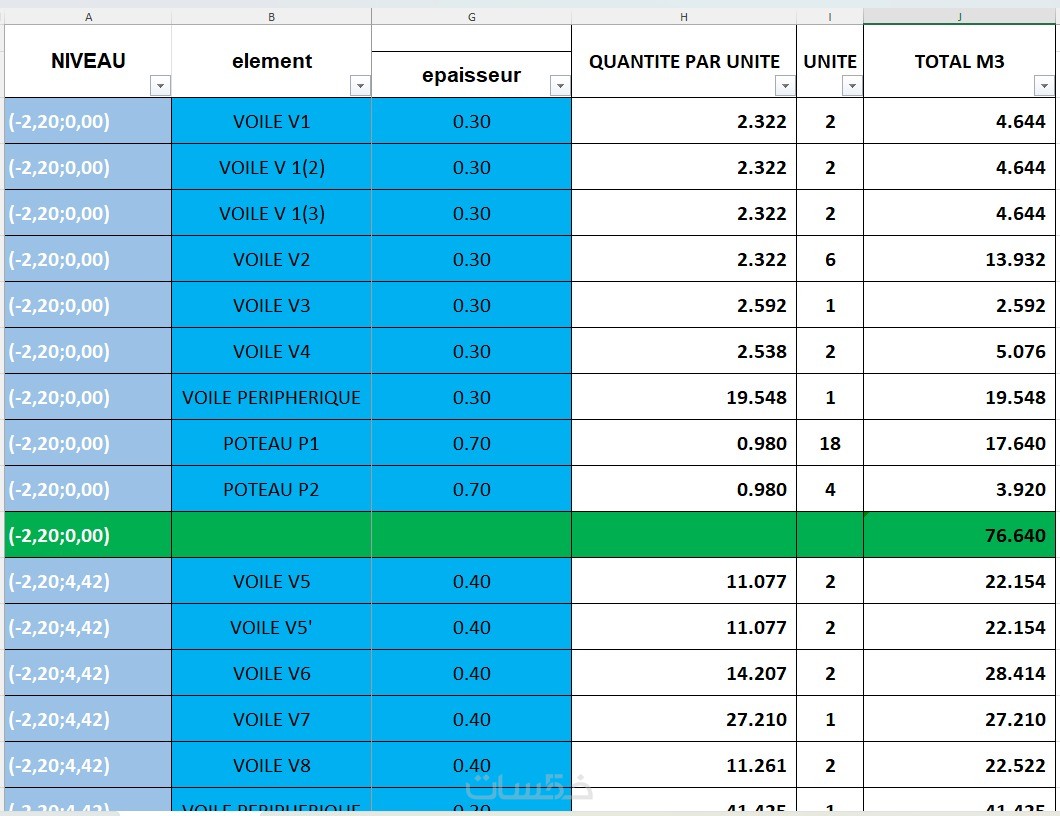Select quantity 27.210 in VOILE V7 row
The height and width of the screenshot is (816, 1060).
click(683, 719)
